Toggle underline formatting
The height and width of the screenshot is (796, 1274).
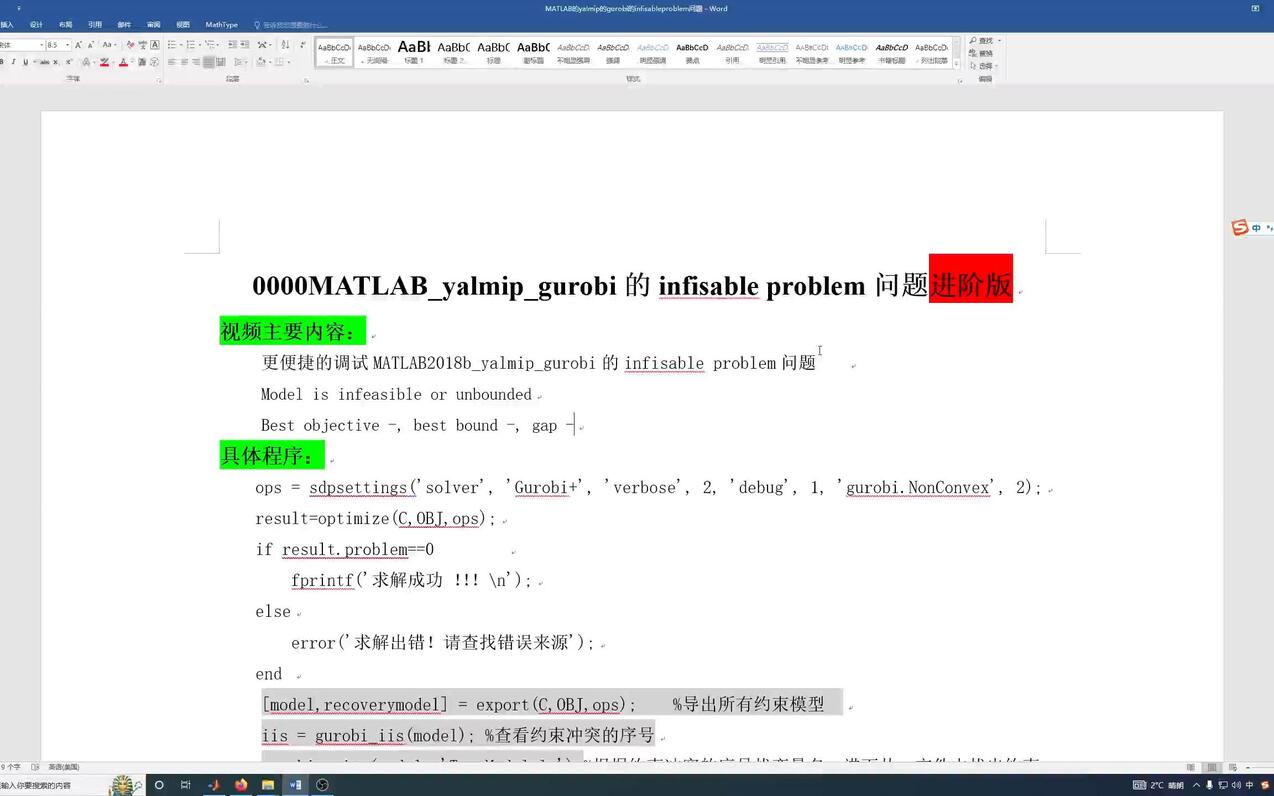(x=25, y=62)
